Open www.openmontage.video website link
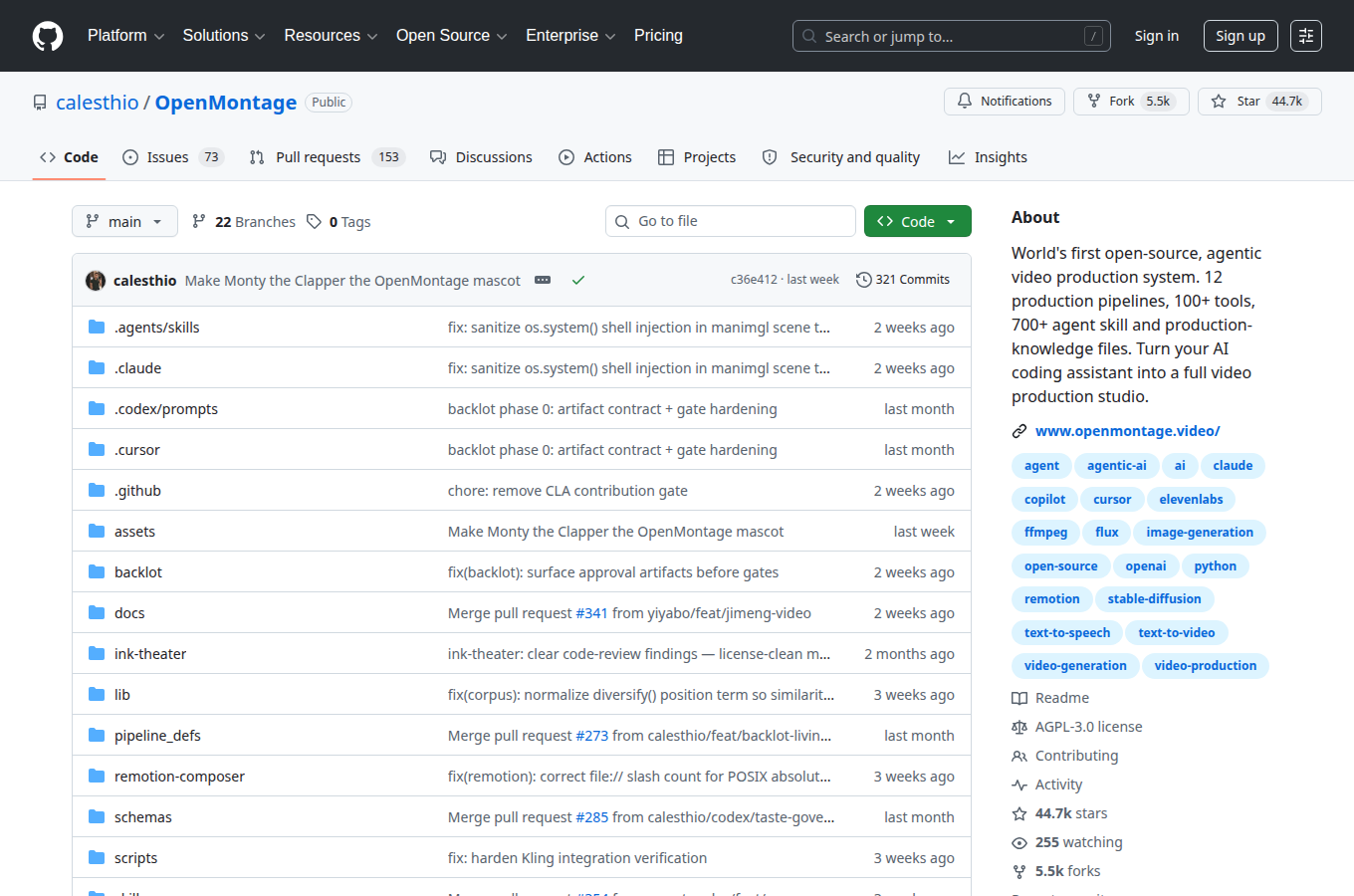Image resolution: width=1354 pixels, height=896 pixels. [x=1127, y=431]
